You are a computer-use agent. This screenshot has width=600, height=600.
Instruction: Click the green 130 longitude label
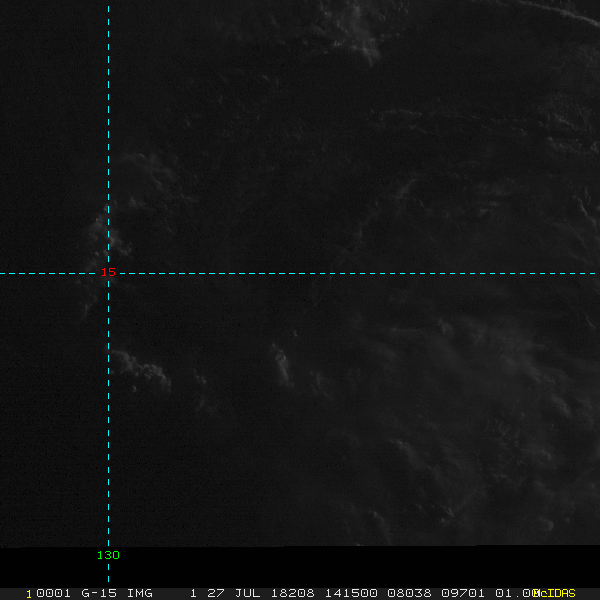pyautogui.click(x=108, y=555)
